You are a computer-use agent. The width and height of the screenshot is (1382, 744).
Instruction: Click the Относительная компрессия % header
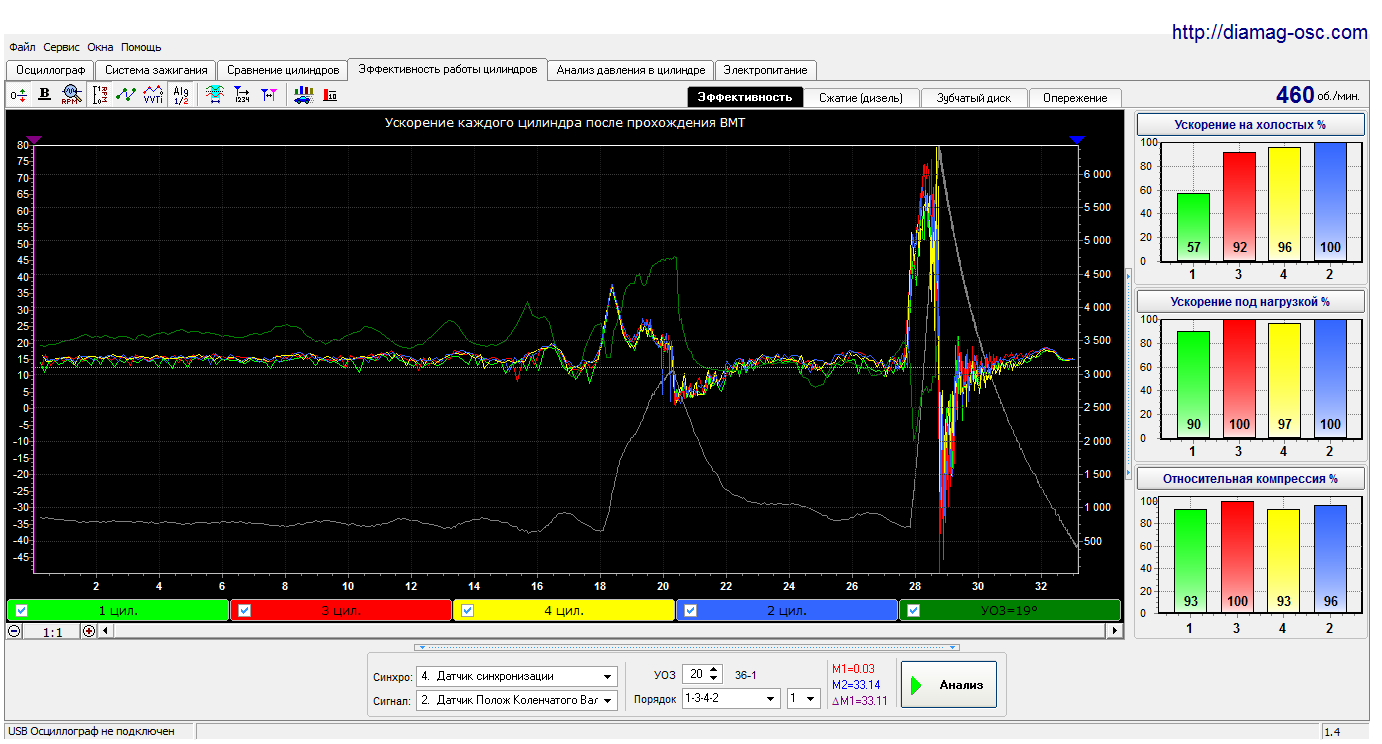(1250, 478)
